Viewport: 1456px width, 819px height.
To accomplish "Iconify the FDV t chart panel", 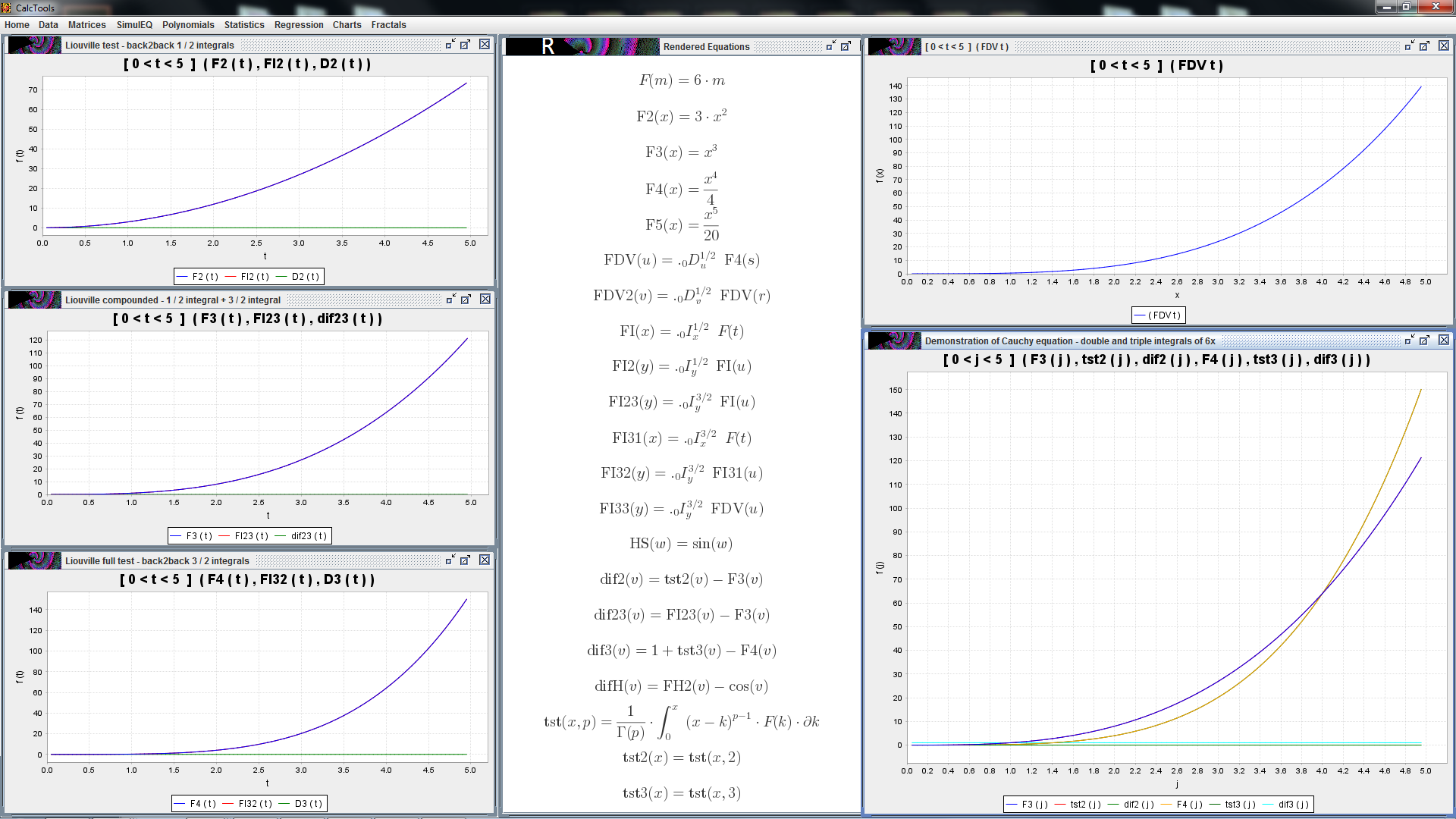I will (1409, 46).
